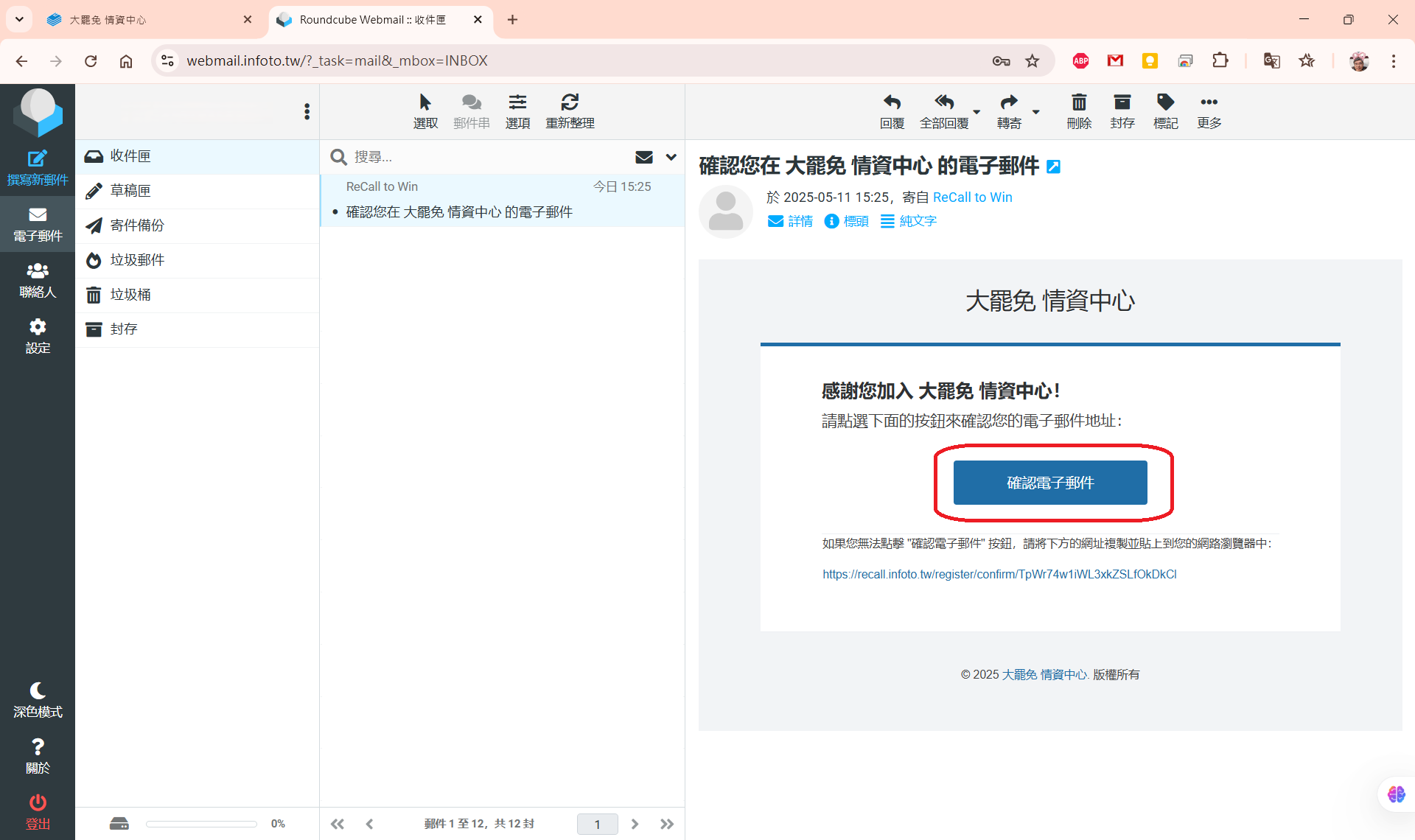Click the 確認電子郵件 confirm button

1049,483
